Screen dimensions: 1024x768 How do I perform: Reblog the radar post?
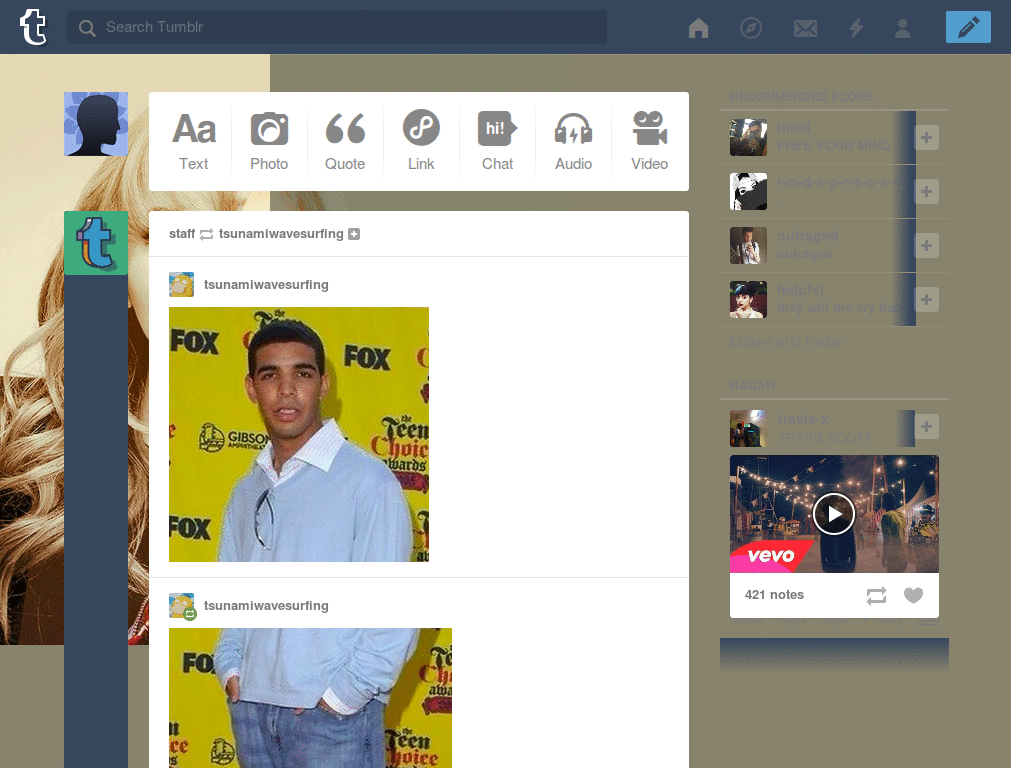[x=876, y=596]
